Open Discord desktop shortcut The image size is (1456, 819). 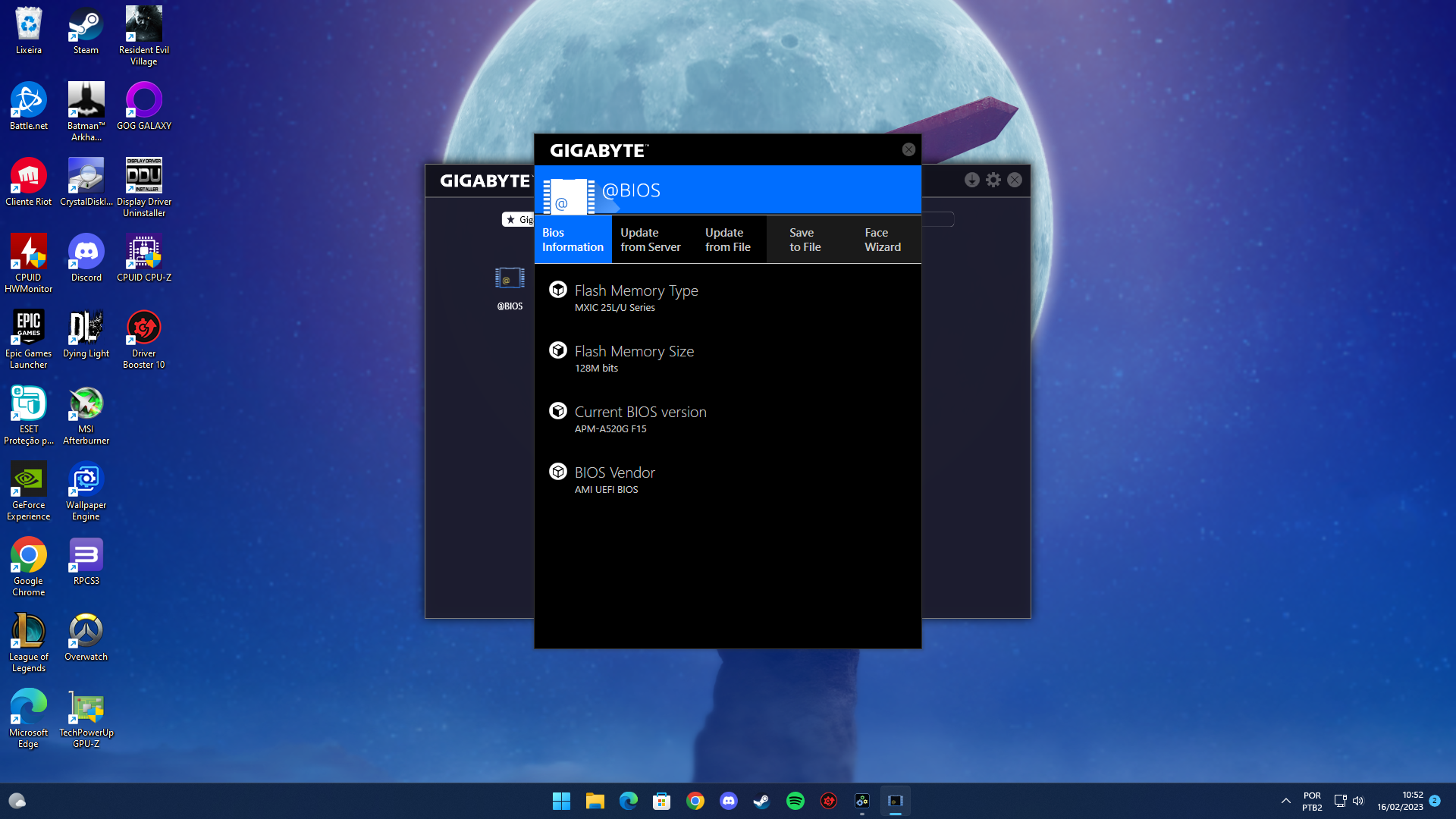click(x=86, y=258)
